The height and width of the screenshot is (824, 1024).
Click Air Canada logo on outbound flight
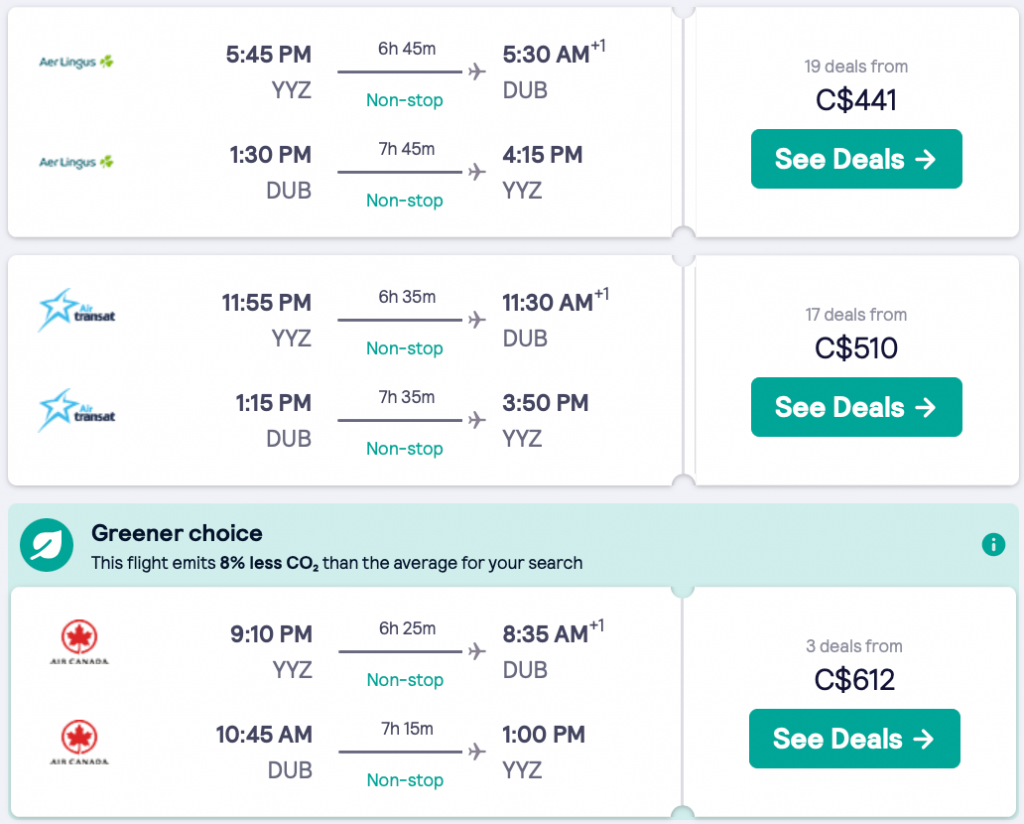(x=79, y=642)
